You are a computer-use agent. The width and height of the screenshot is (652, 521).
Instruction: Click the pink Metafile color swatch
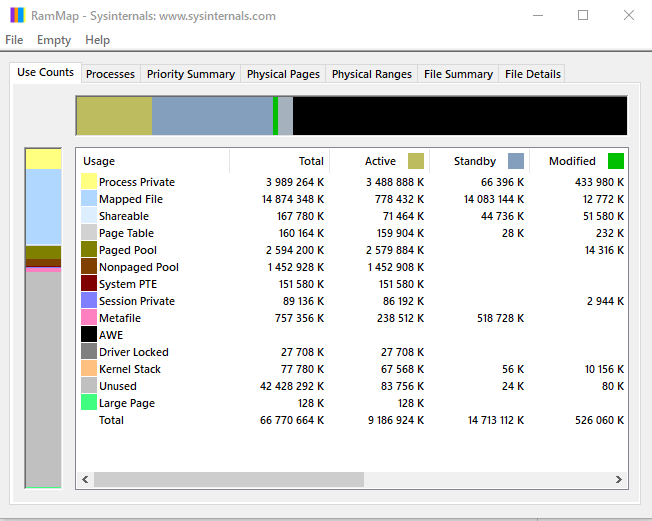click(89, 318)
